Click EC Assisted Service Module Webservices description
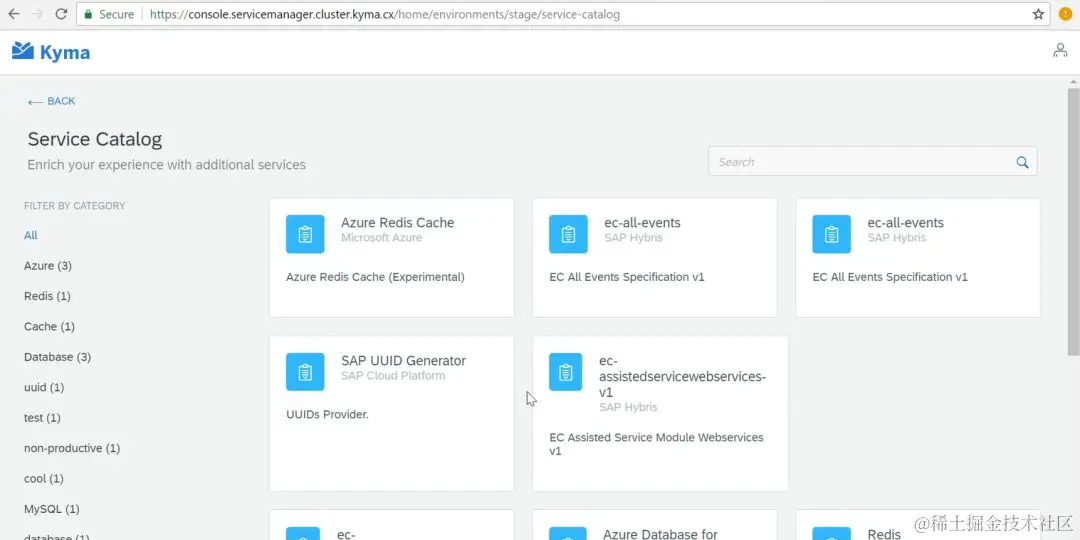 point(656,444)
